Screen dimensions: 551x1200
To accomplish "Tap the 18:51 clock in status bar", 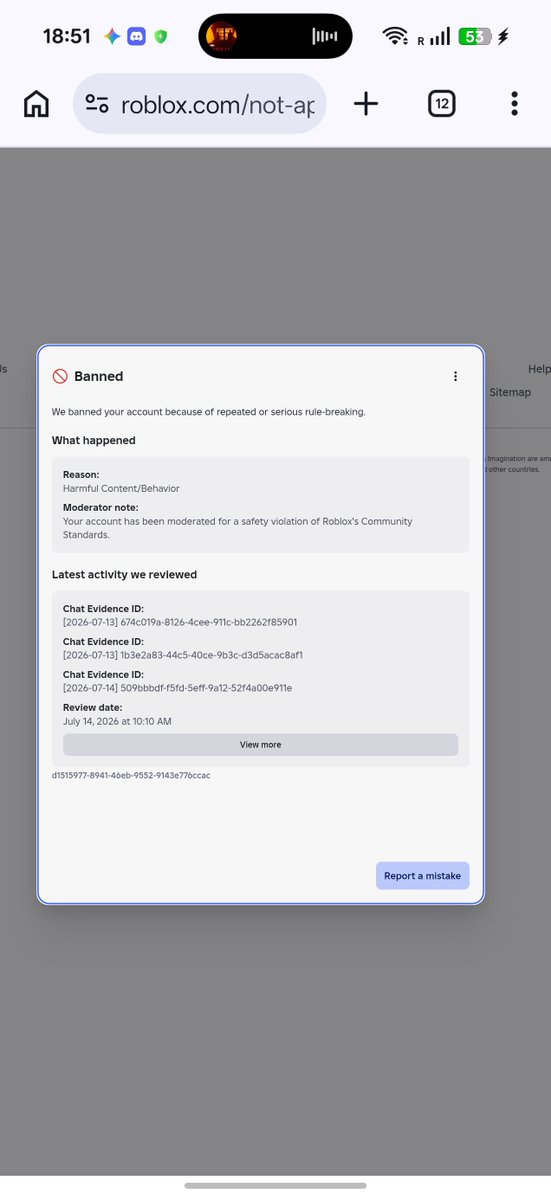I will 67,37.
